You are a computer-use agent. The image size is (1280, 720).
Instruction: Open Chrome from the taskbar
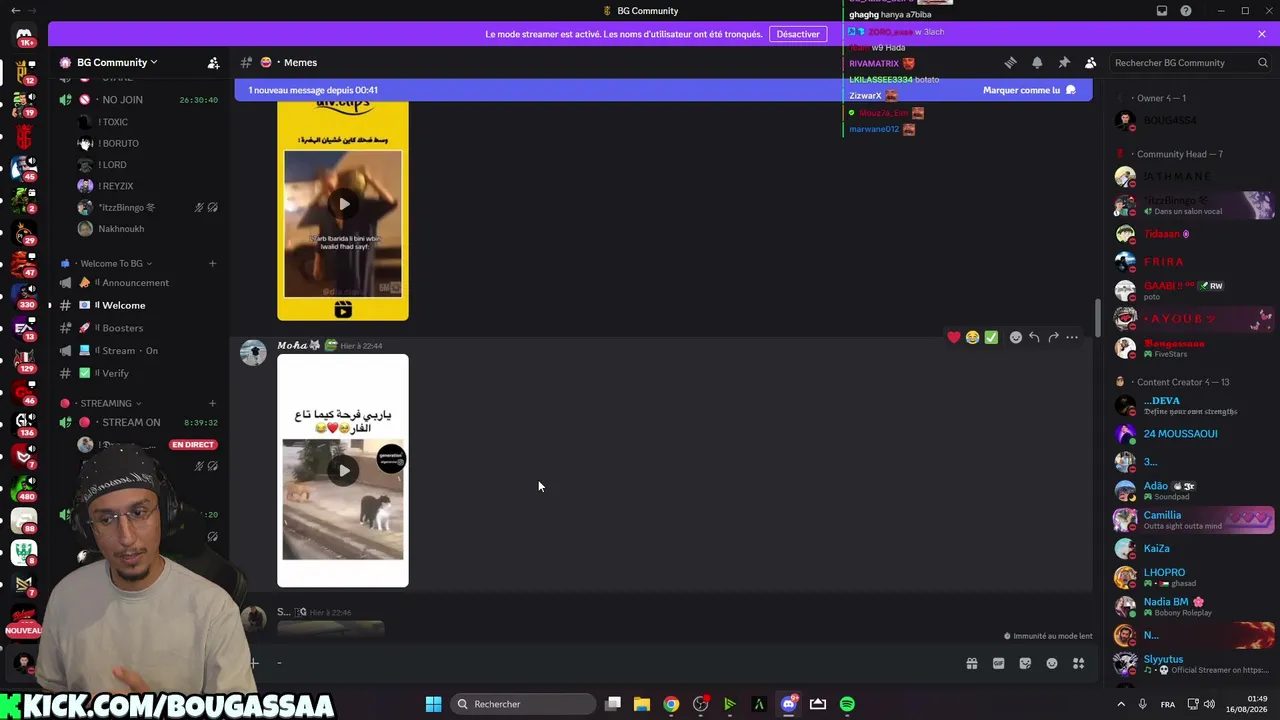[x=671, y=704]
